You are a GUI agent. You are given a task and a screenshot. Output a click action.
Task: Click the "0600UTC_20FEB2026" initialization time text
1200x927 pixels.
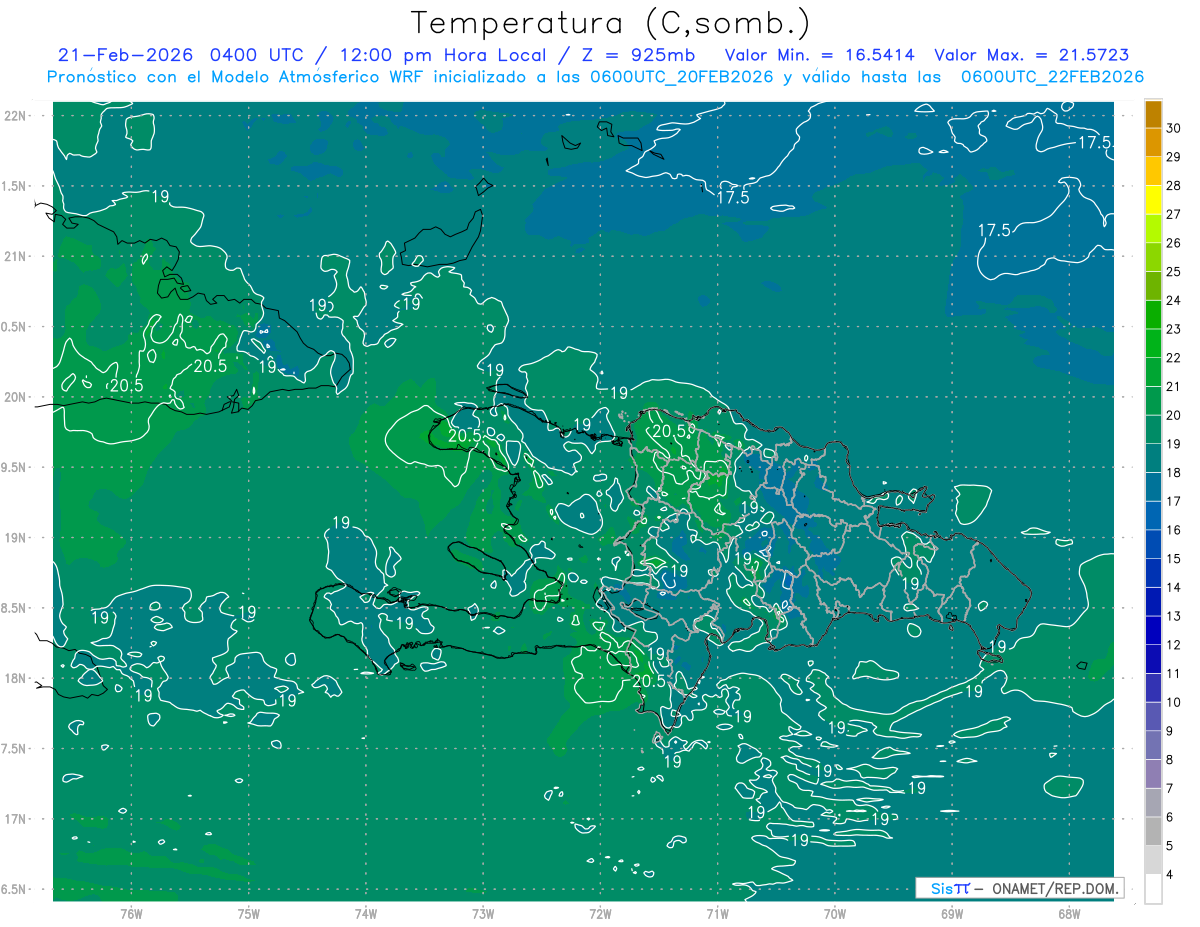pyautogui.click(x=682, y=77)
